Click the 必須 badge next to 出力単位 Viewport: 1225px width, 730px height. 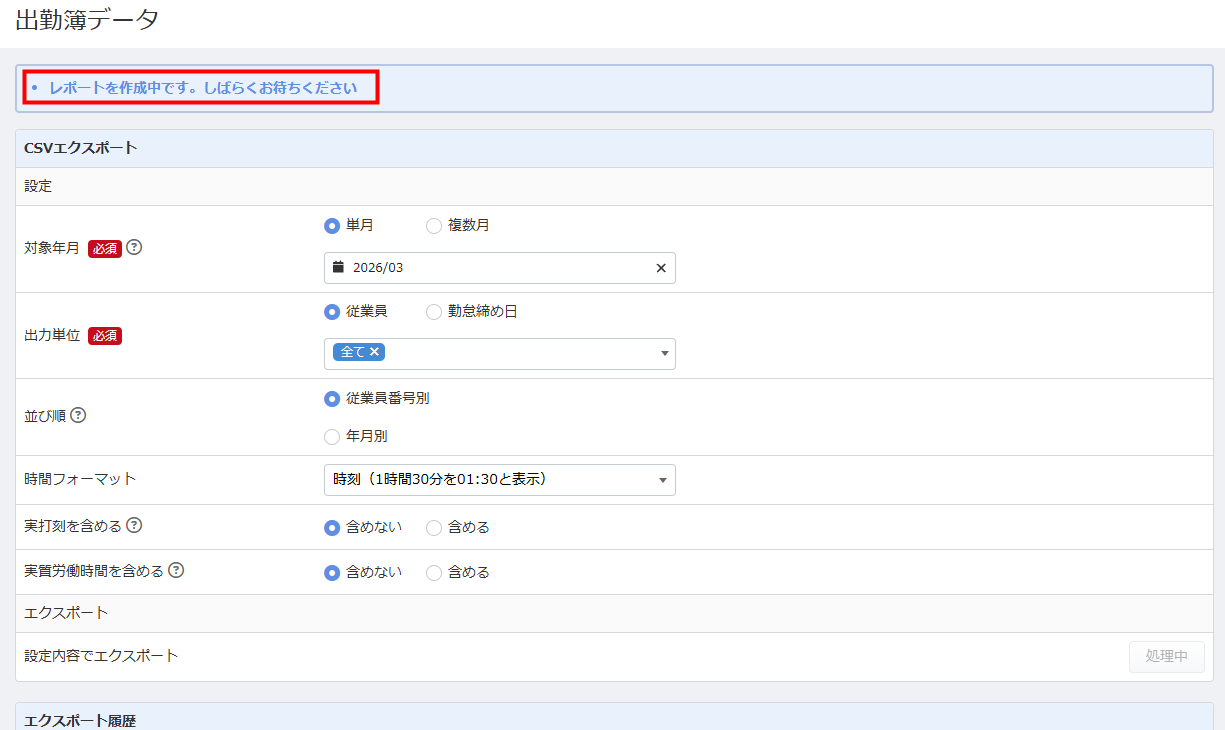coord(105,335)
